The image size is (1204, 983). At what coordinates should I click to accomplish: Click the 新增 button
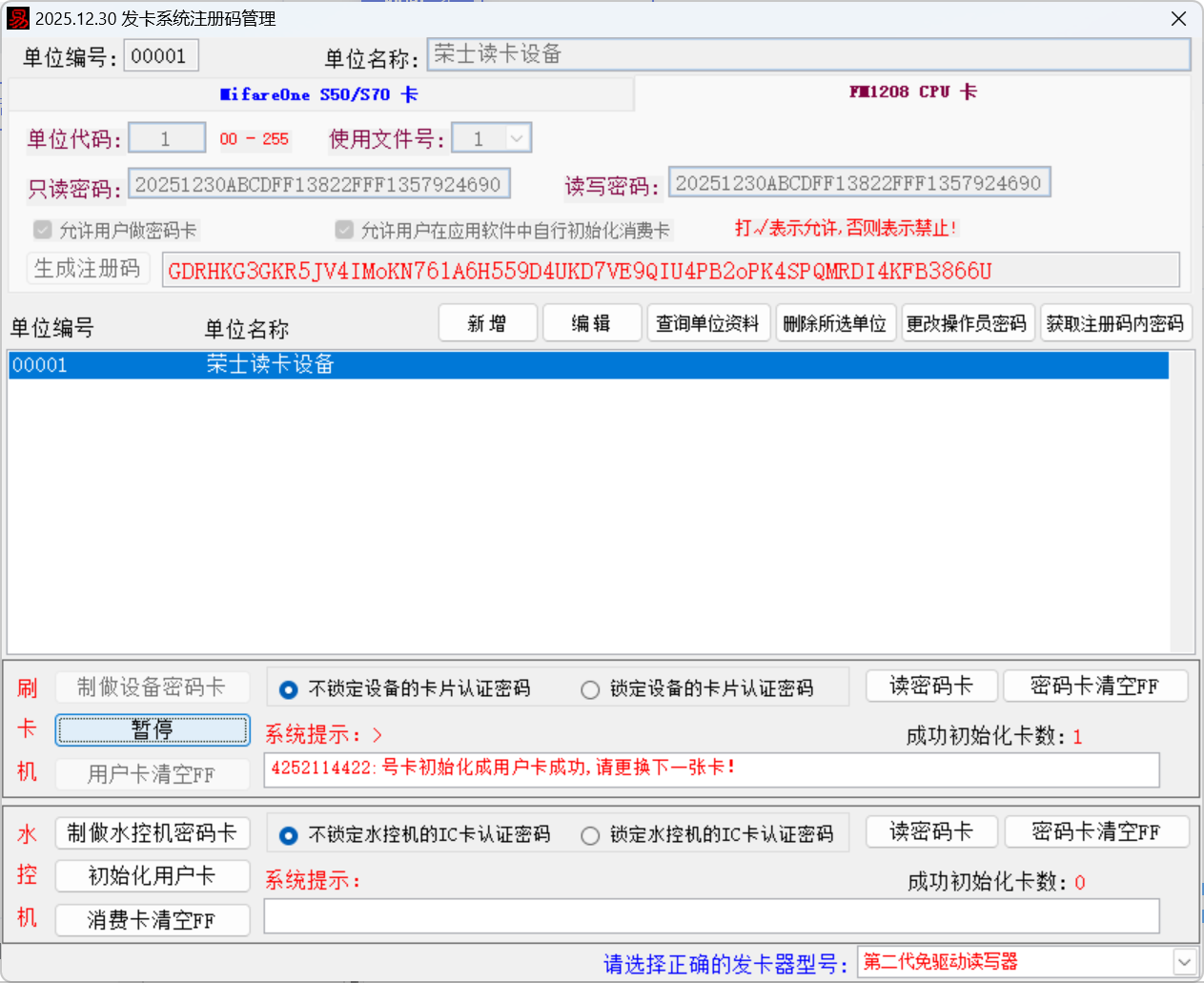pos(487,323)
